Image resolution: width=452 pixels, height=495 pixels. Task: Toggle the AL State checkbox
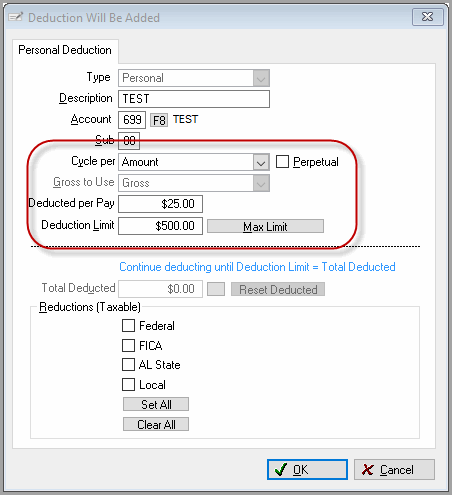point(128,365)
